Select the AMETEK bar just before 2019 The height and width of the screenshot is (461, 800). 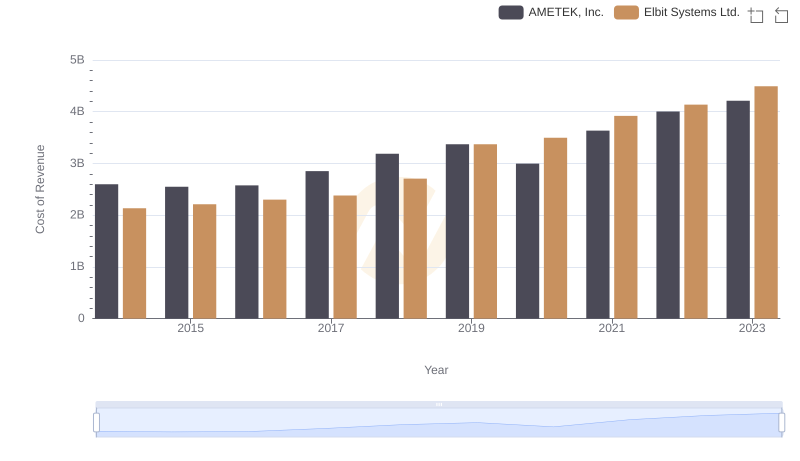click(x=458, y=232)
